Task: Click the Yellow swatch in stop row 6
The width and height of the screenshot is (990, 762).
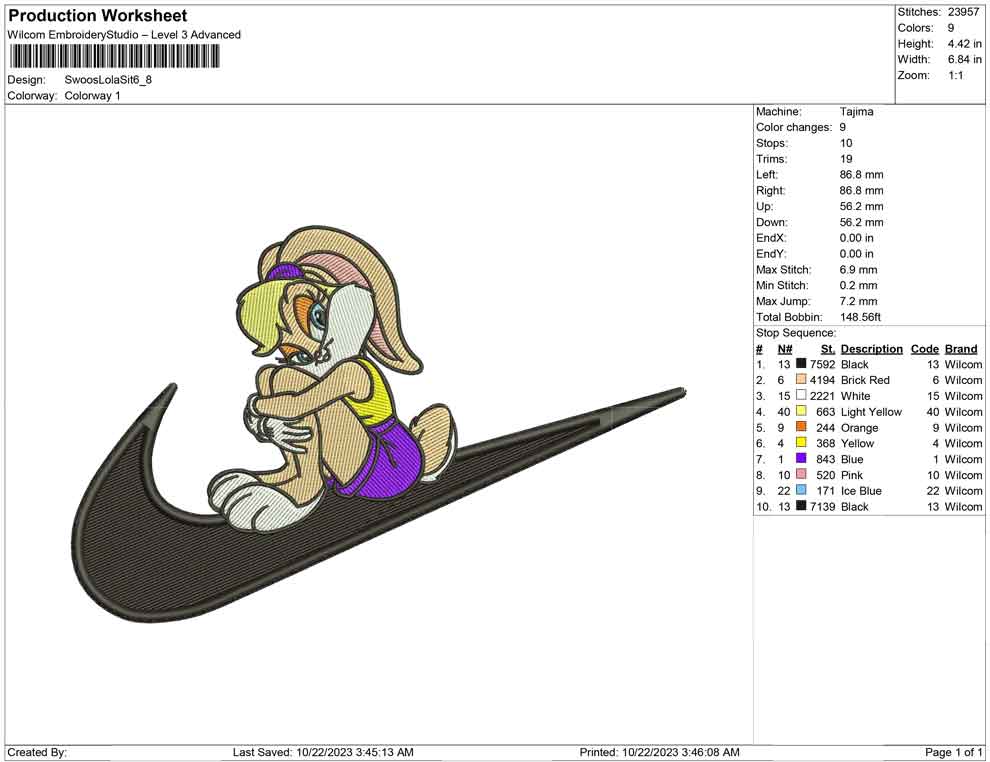Action: click(801, 443)
